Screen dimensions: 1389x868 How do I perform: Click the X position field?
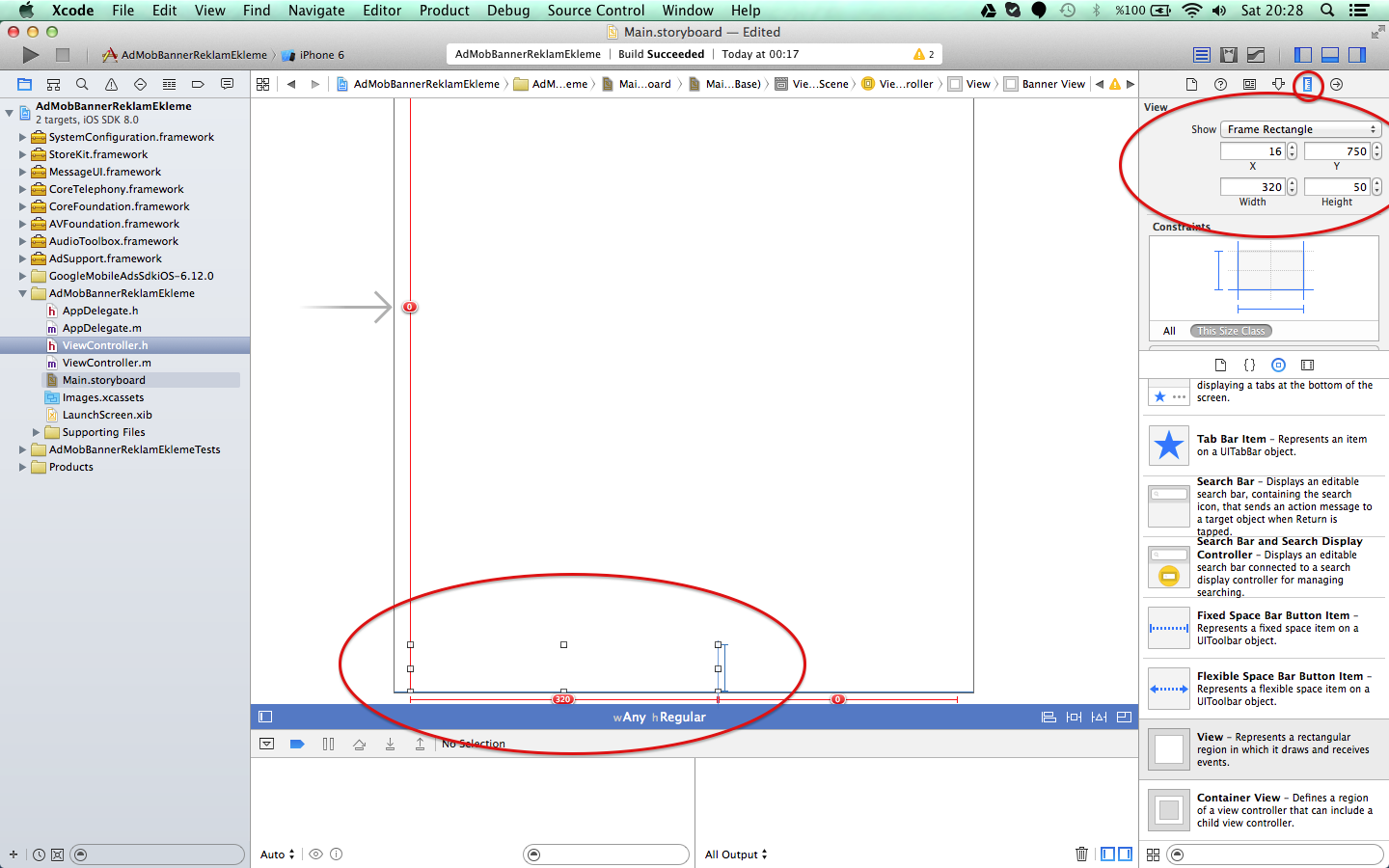(x=1253, y=151)
